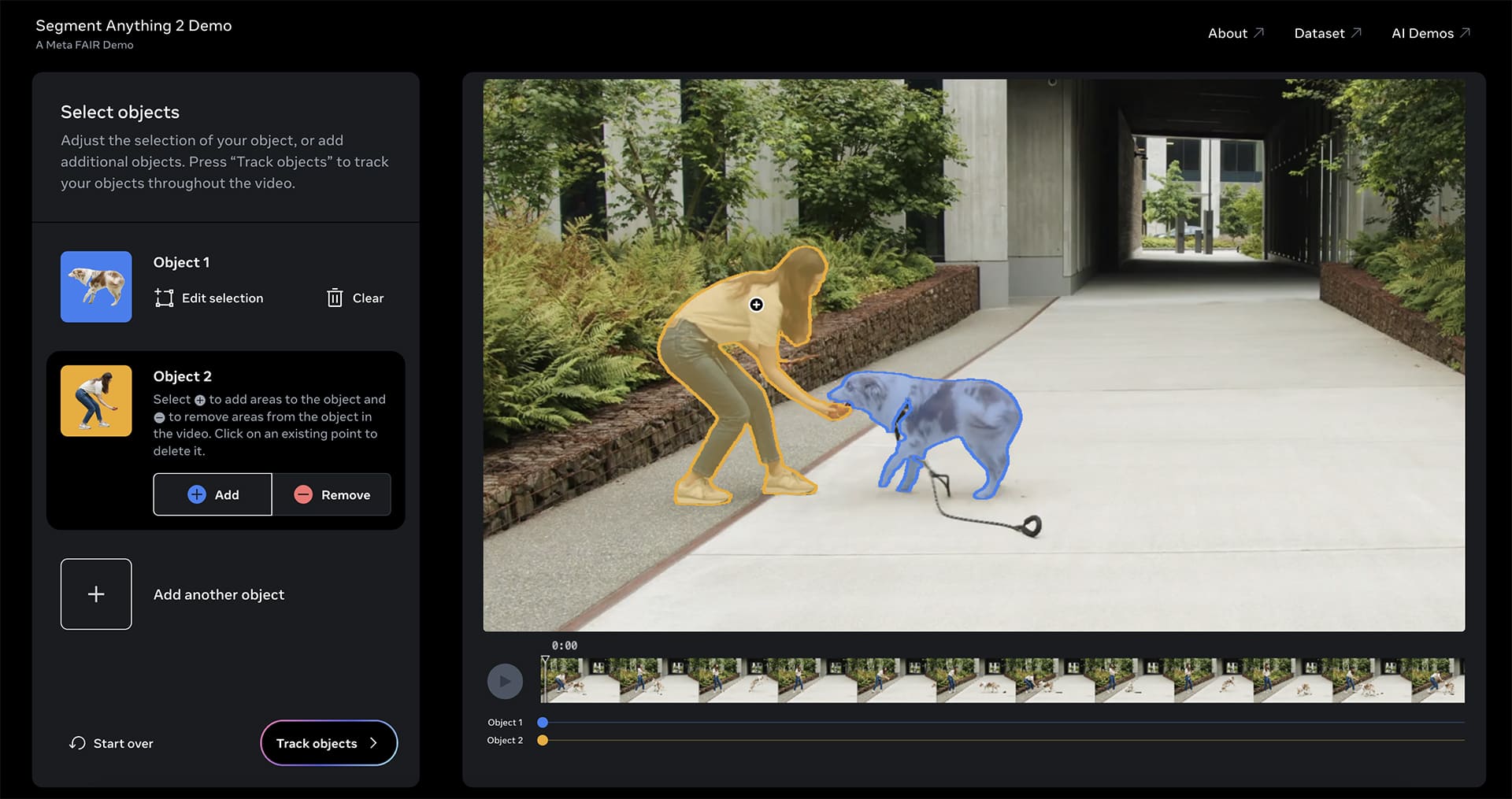The image size is (1512, 799).
Task: Select the Add mode for Object 2
Action: (x=213, y=494)
